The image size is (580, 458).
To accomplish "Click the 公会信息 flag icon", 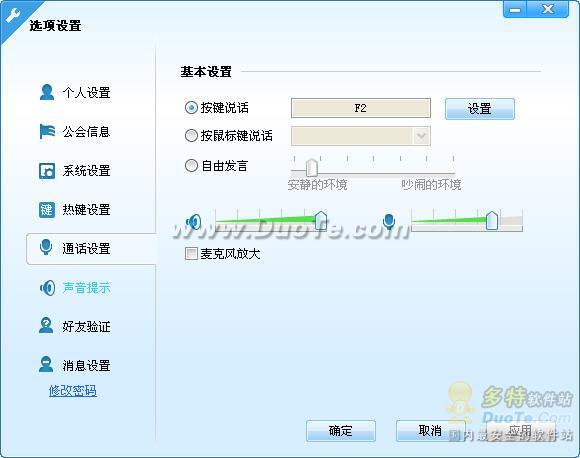I will [47, 131].
